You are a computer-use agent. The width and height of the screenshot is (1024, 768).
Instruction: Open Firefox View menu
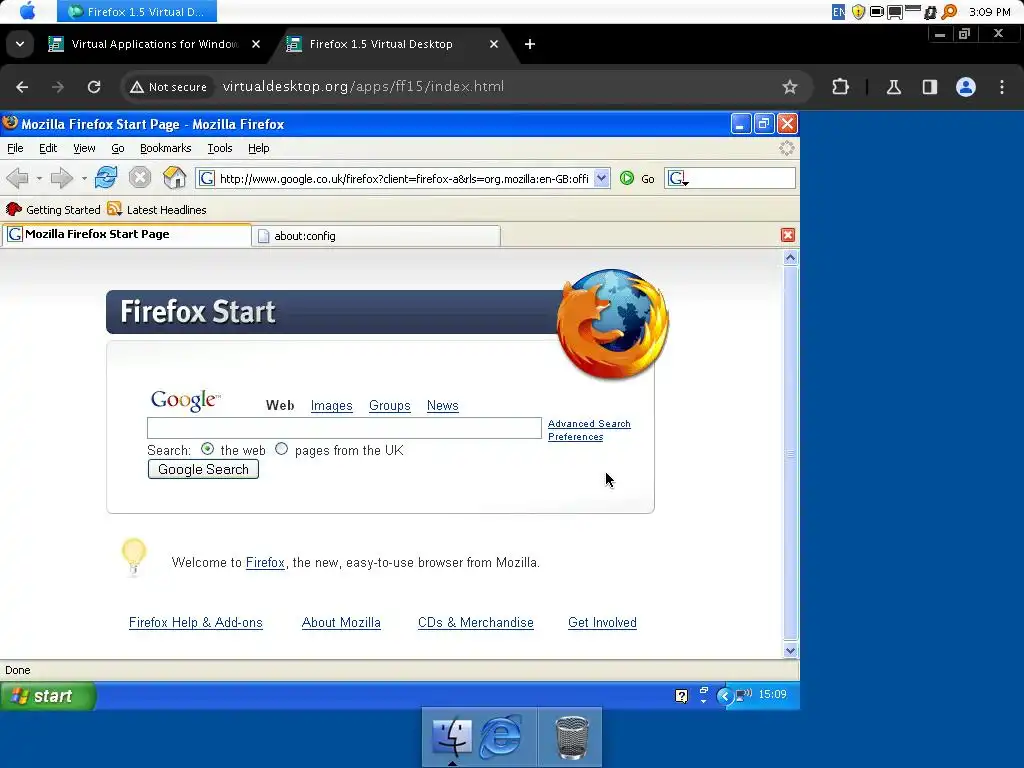click(x=84, y=148)
